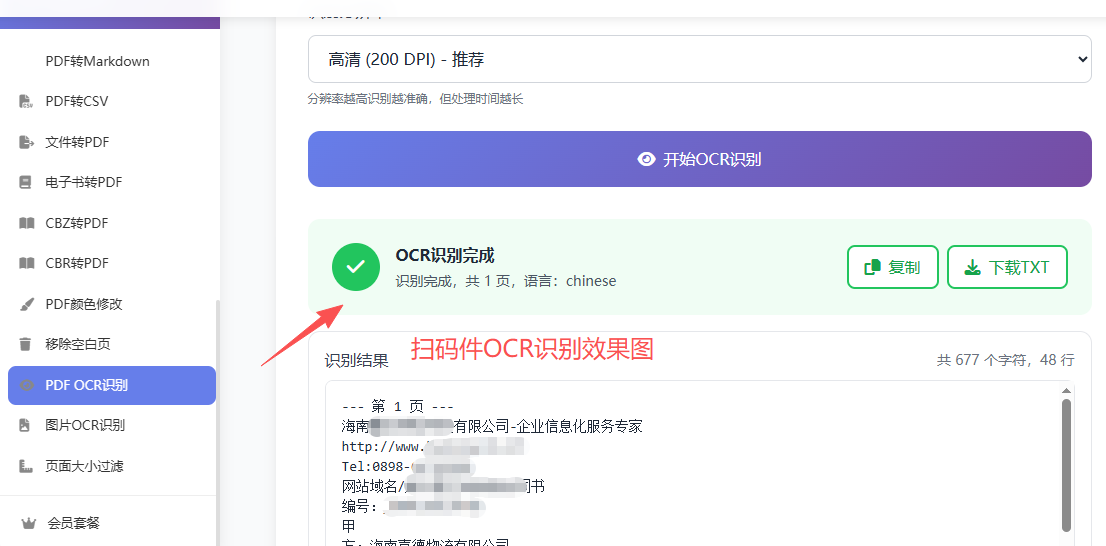This screenshot has height=546, width=1106.
Task: Click the 开始OCR识别 button
Action: [x=700, y=159]
